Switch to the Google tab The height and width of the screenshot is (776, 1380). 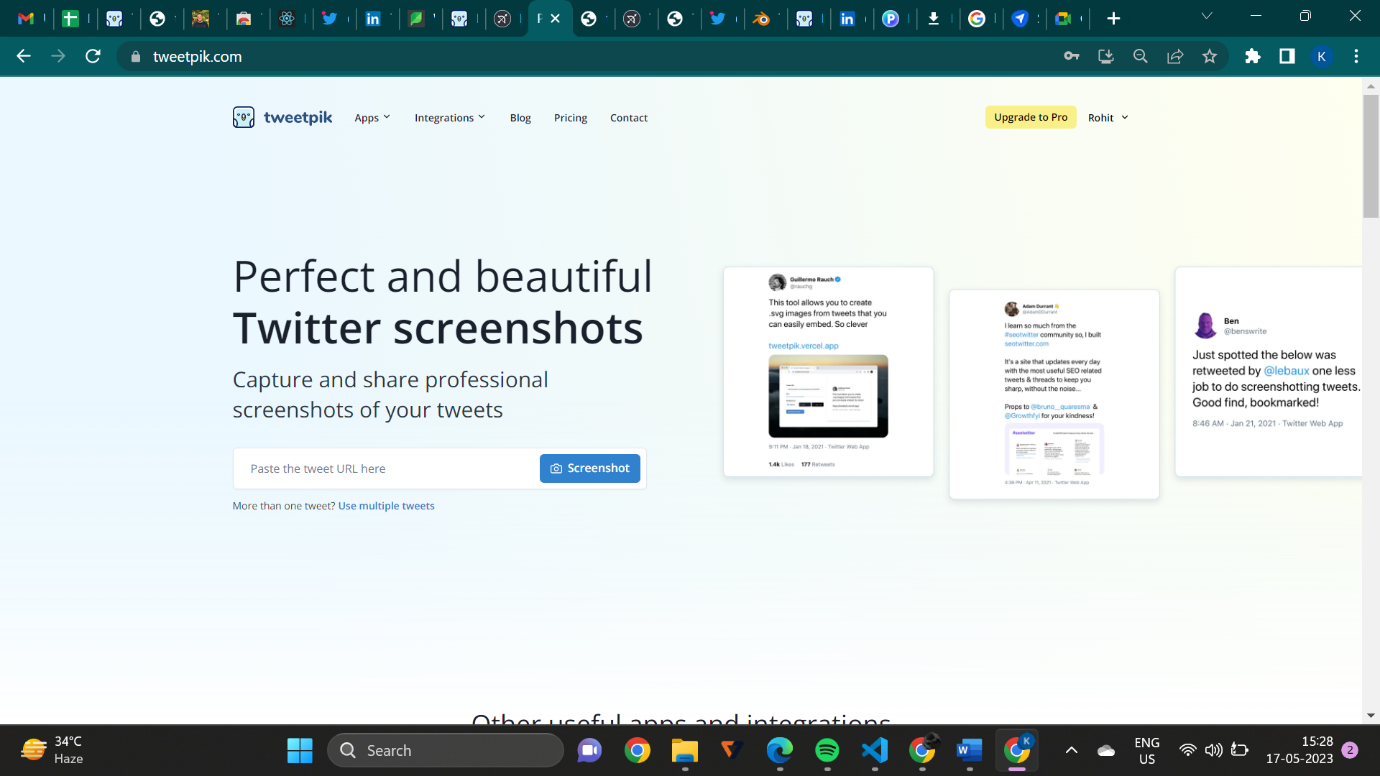click(977, 18)
